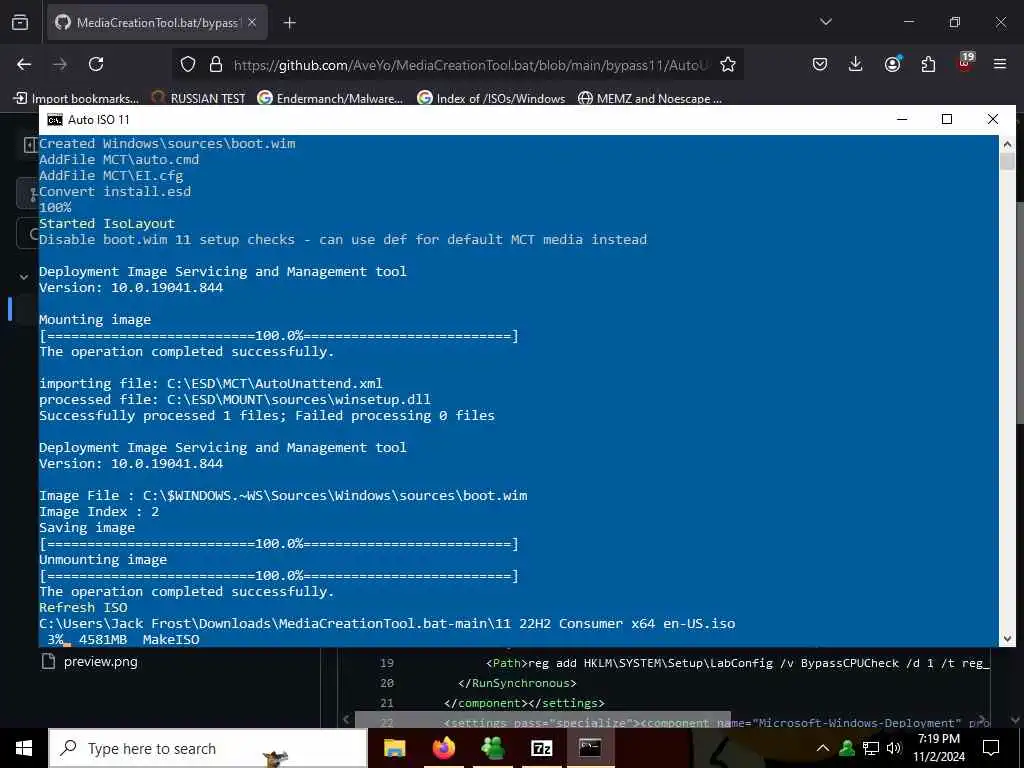
Task: Open the MEMZ and Noescape bookmark
Action: tap(650, 99)
